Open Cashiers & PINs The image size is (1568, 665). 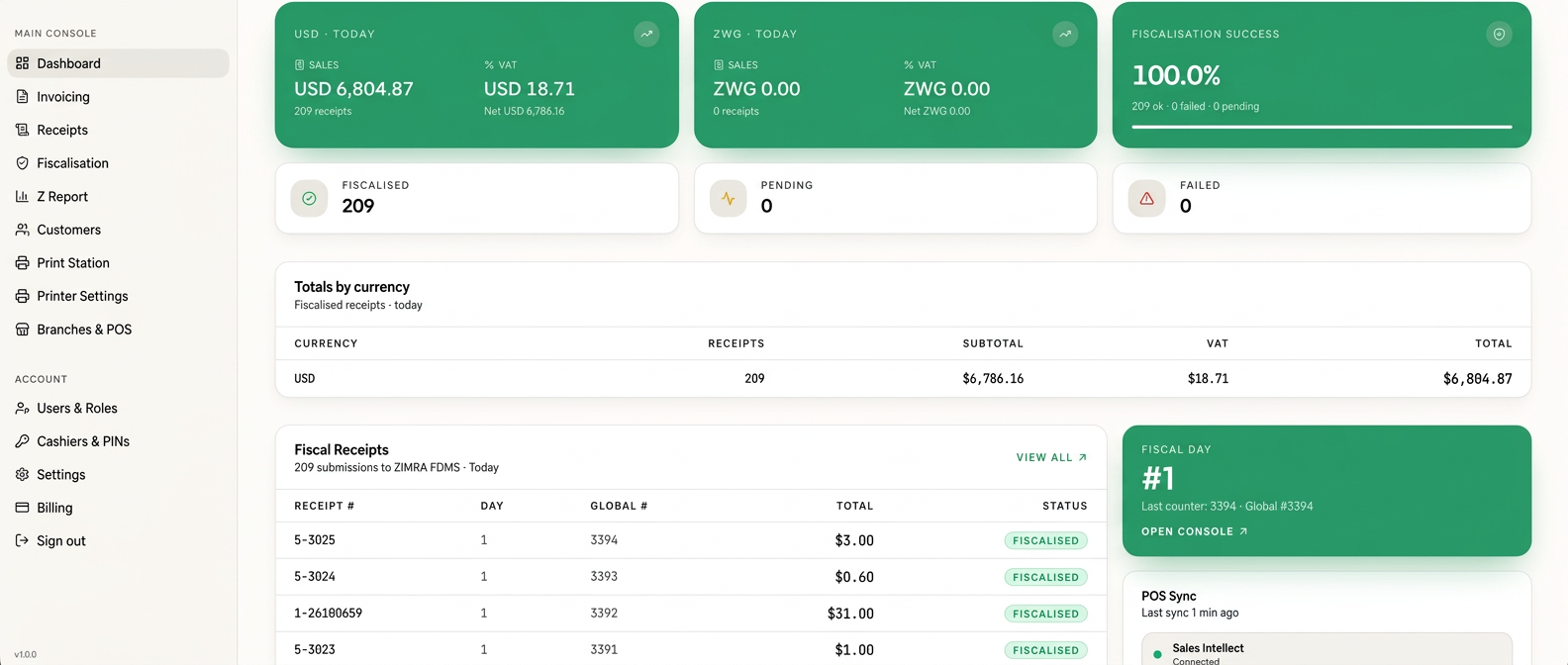tap(118, 441)
